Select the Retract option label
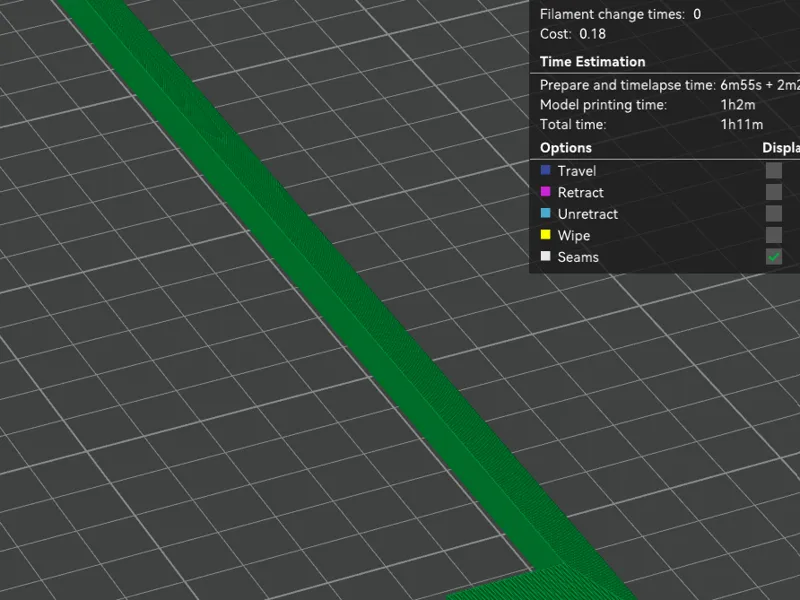This screenshot has height=600, width=800. point(581,192)
